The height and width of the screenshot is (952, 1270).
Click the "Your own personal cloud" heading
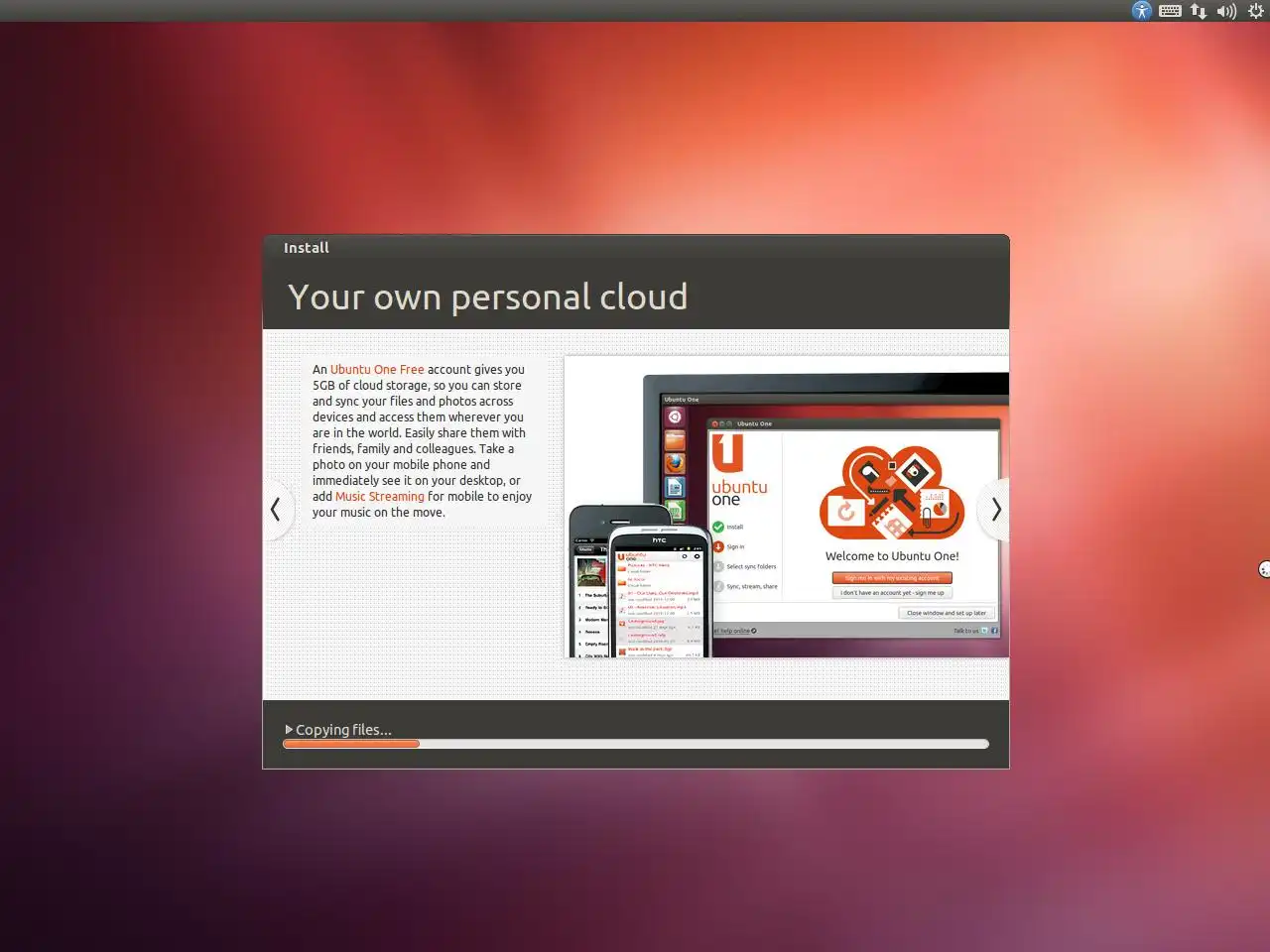point(487,297)
